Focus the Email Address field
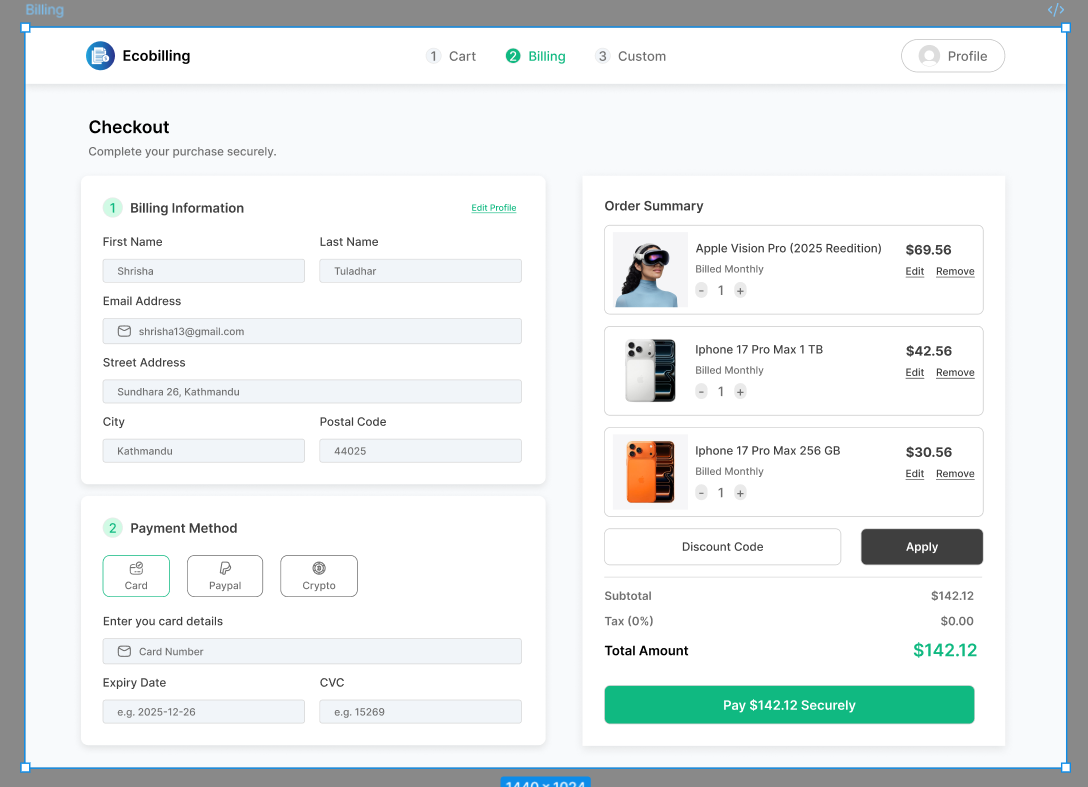 (x=312, y=331)
